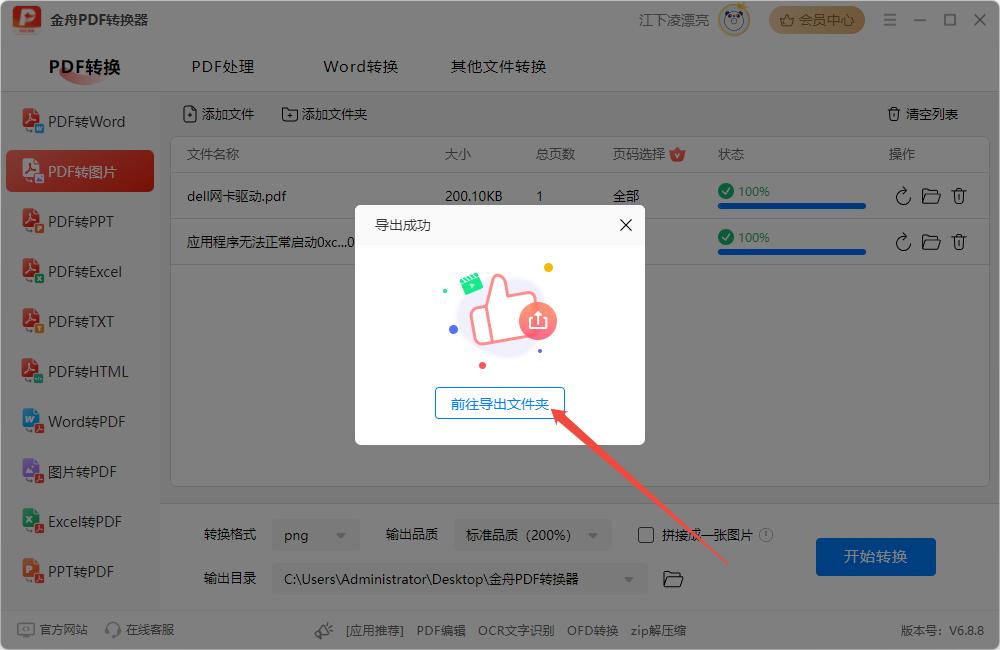
Task: Switch to the PDF转换 top tab
Action: 84,67
